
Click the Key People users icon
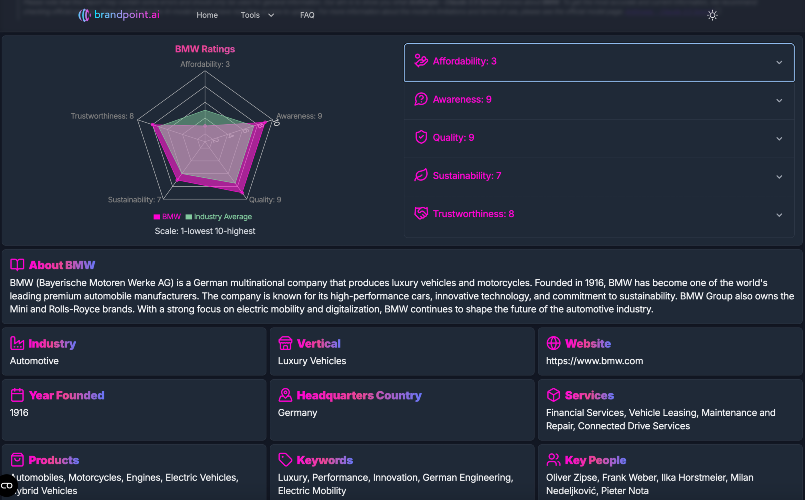pyautogui.click(x=553, y=459)
